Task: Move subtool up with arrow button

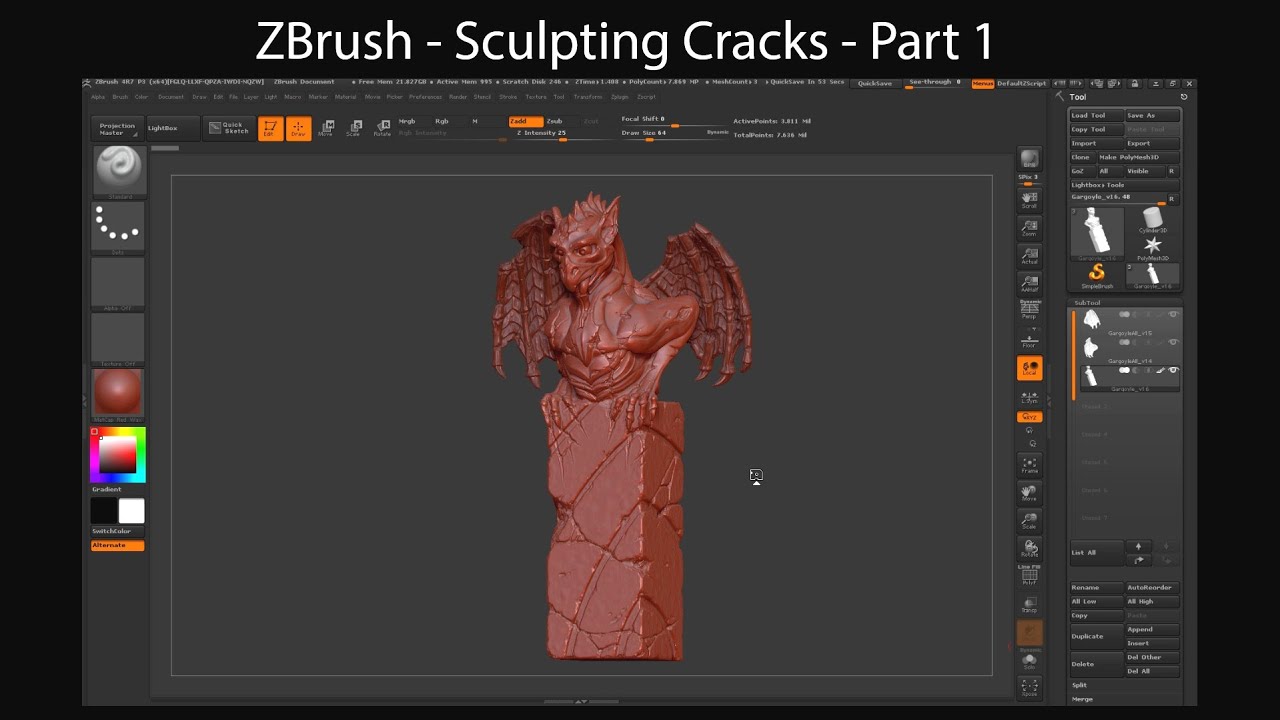Action: pyautogui.click(x=1138, y=546)
